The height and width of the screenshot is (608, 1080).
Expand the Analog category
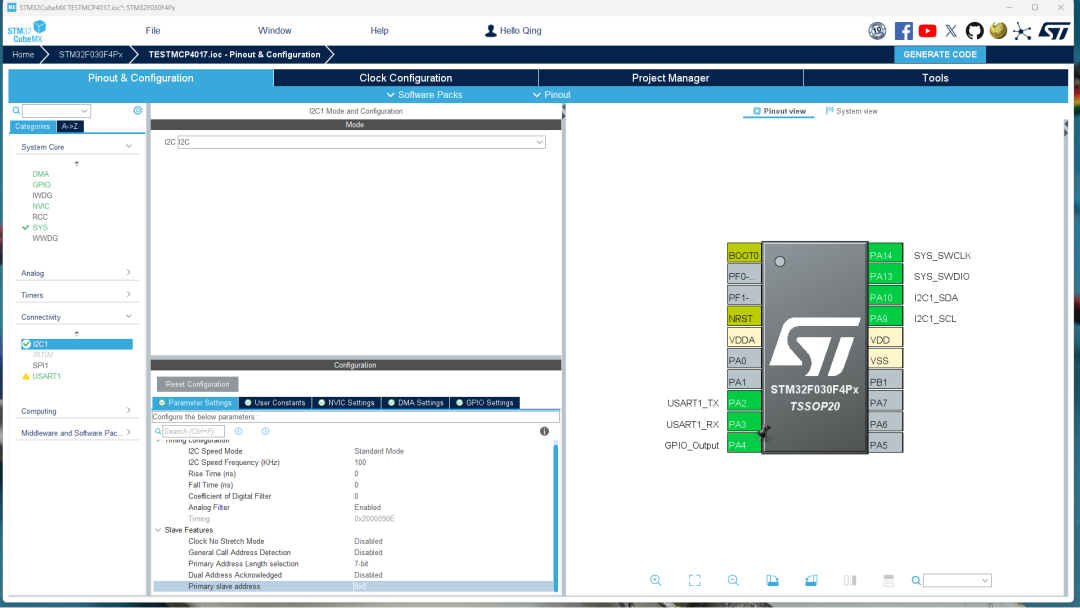point(128,273)
